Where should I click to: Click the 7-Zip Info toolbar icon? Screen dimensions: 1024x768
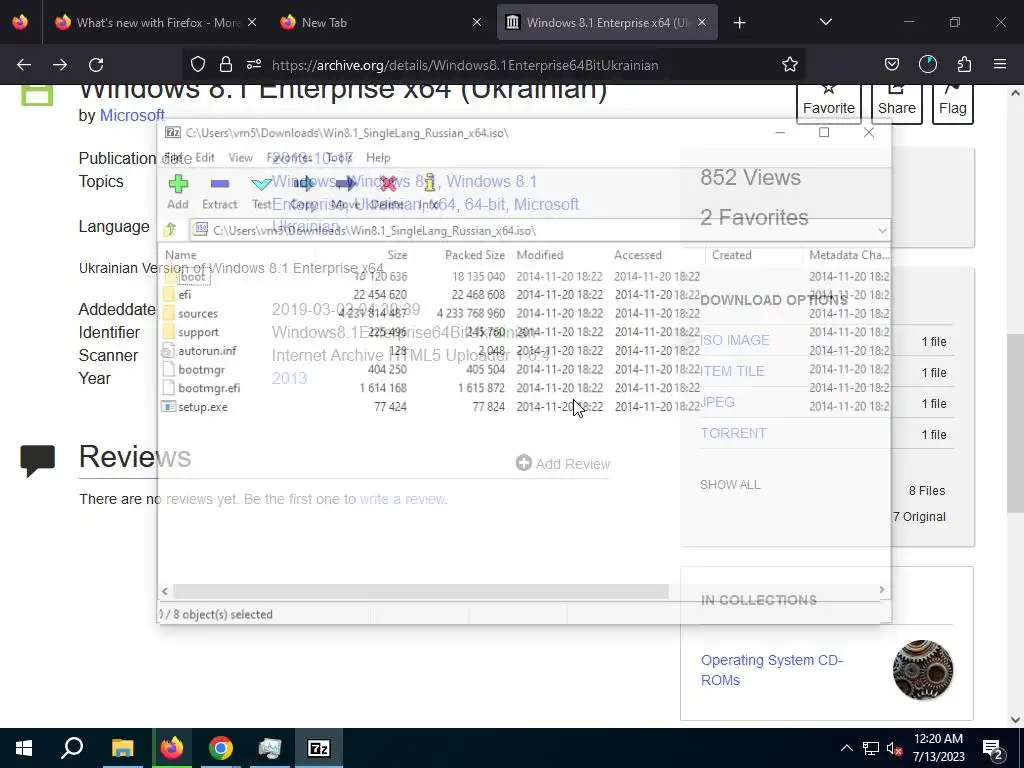tap(429, 184)
